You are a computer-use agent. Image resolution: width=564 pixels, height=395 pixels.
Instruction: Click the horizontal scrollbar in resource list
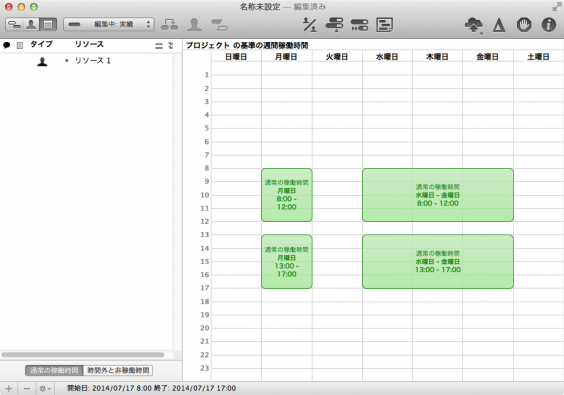[x=83, y=355]
